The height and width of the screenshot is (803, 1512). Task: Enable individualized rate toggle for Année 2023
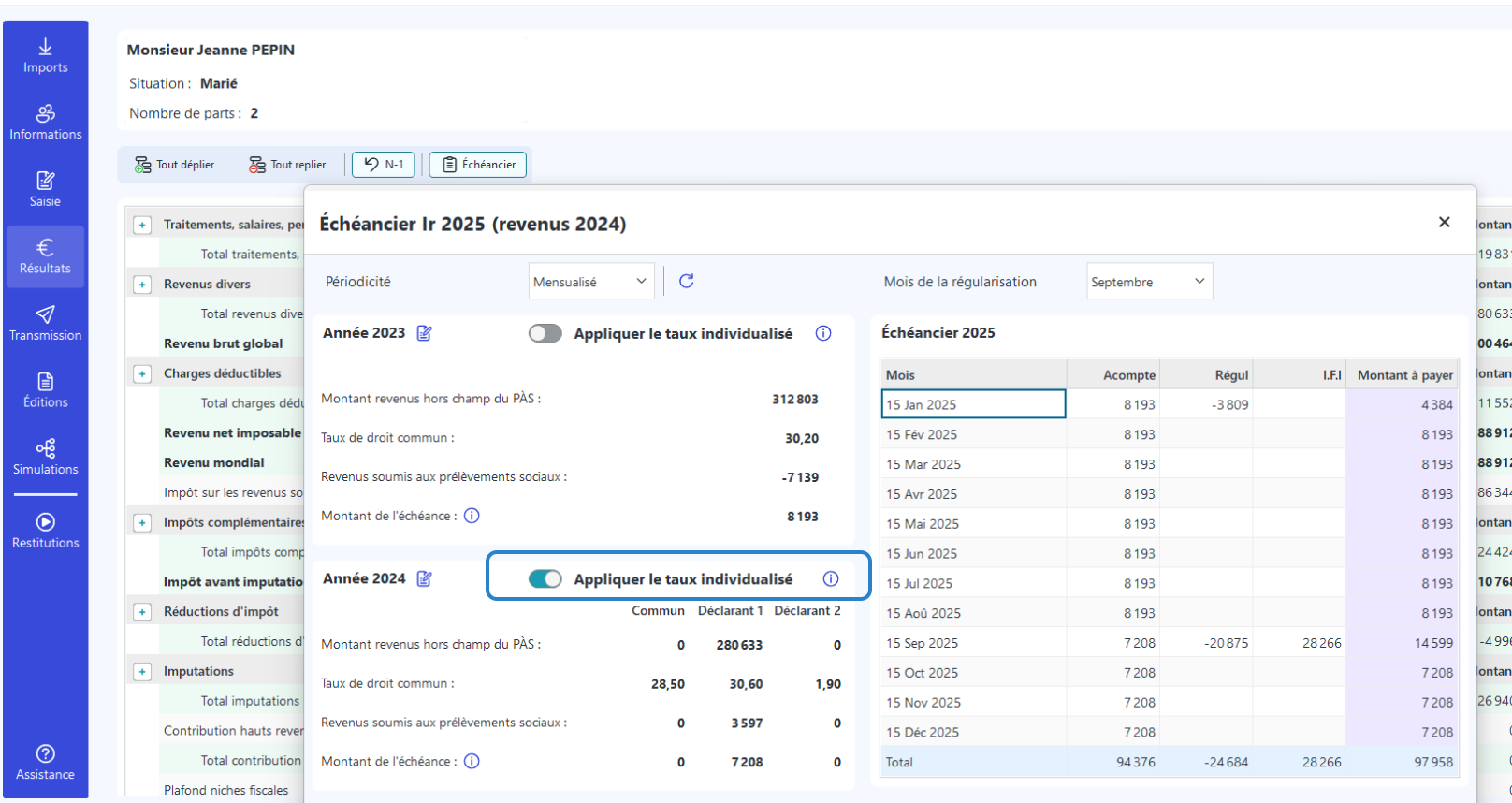click(545, 333)
